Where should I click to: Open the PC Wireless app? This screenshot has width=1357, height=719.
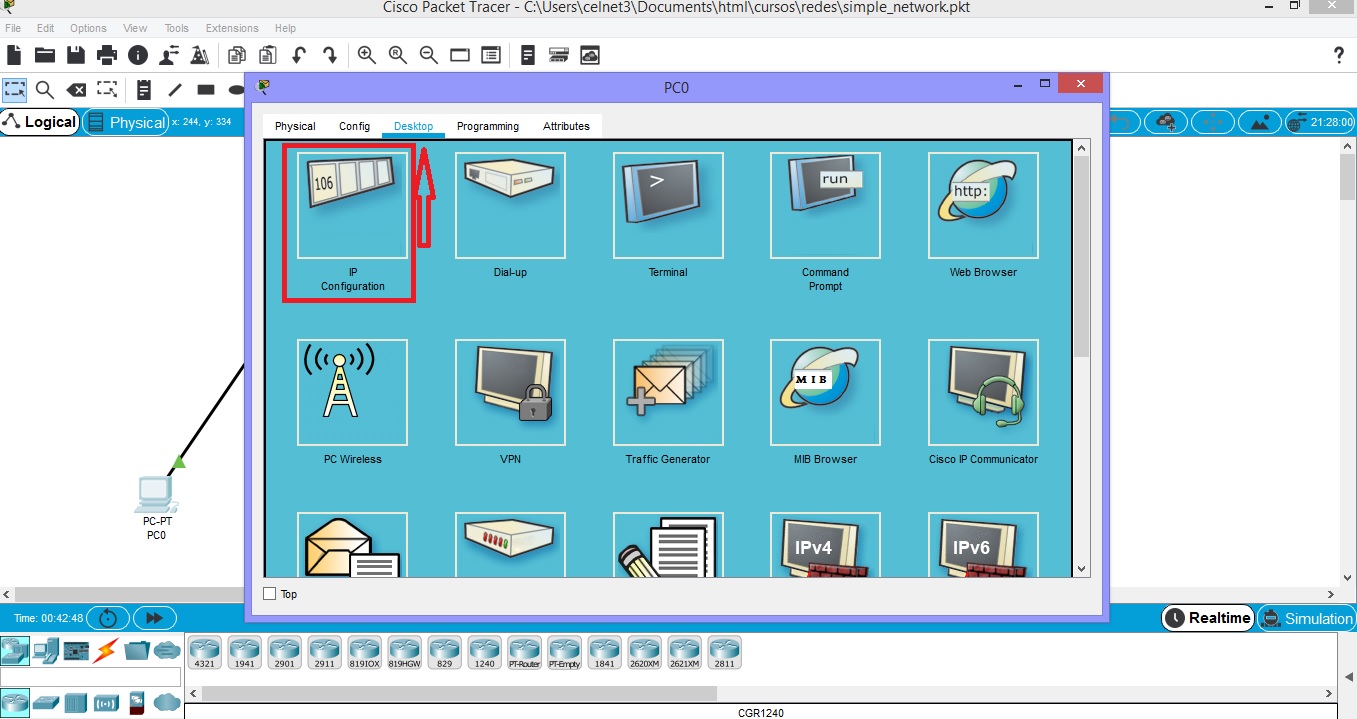tap(352, 392)
